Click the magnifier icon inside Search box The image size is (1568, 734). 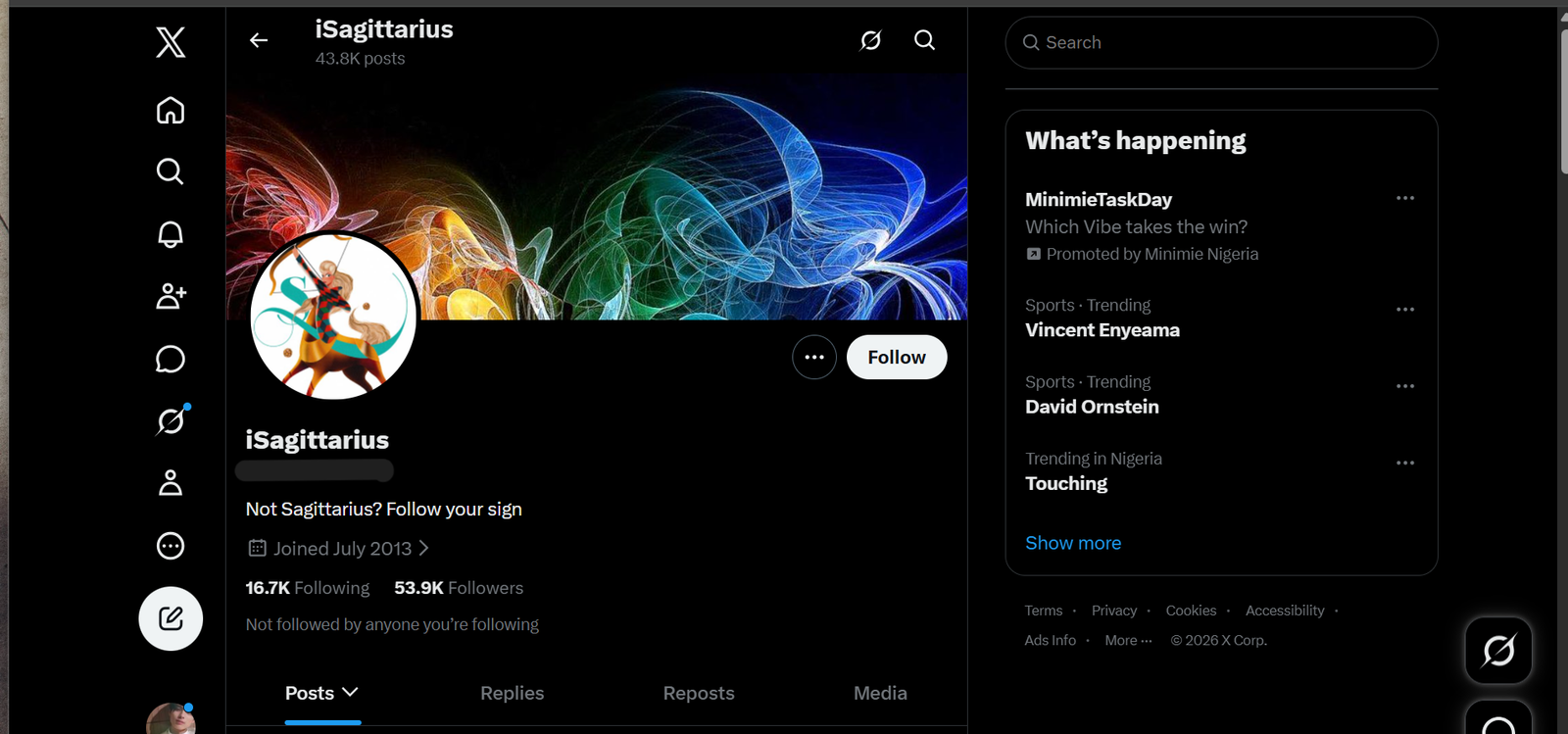pyautogui.click(x=1031, y=43)
